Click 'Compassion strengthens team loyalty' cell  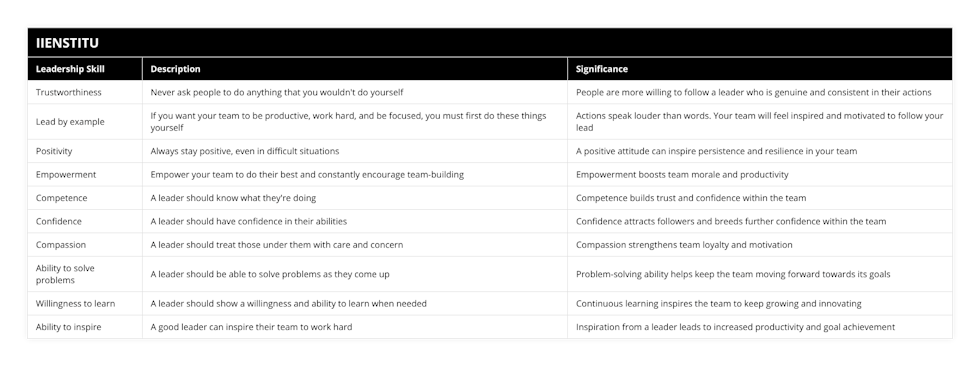click(760, 245)
